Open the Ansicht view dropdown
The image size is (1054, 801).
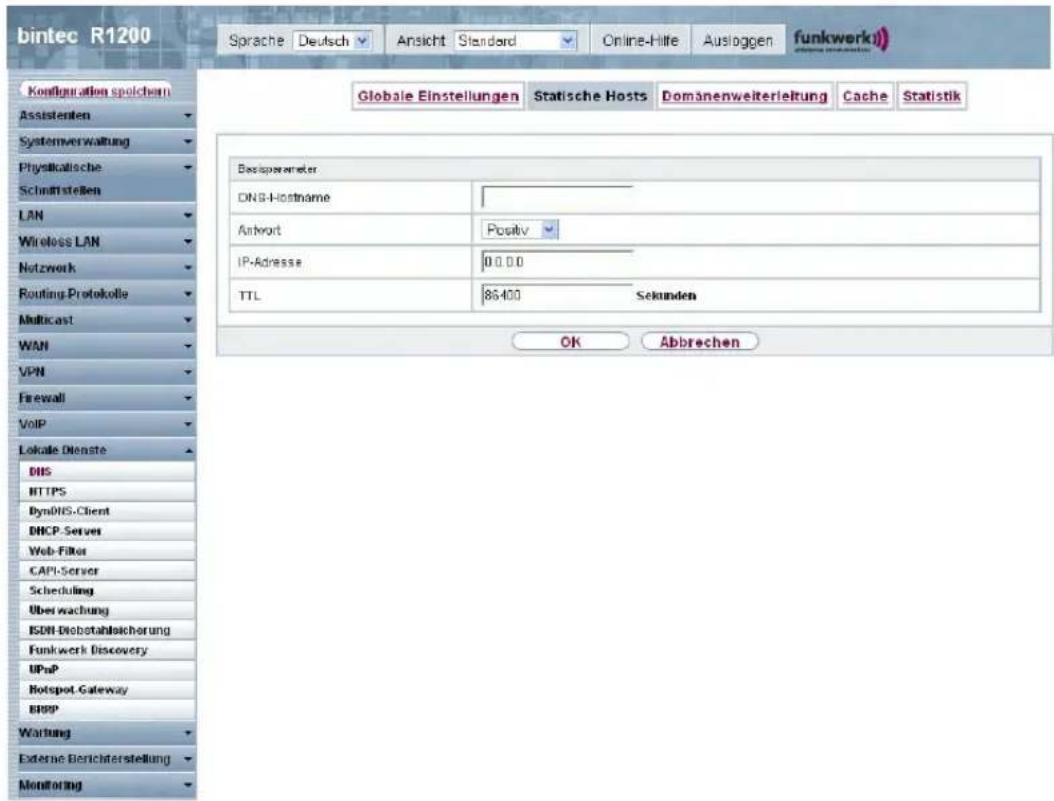[x=516, y=41]
